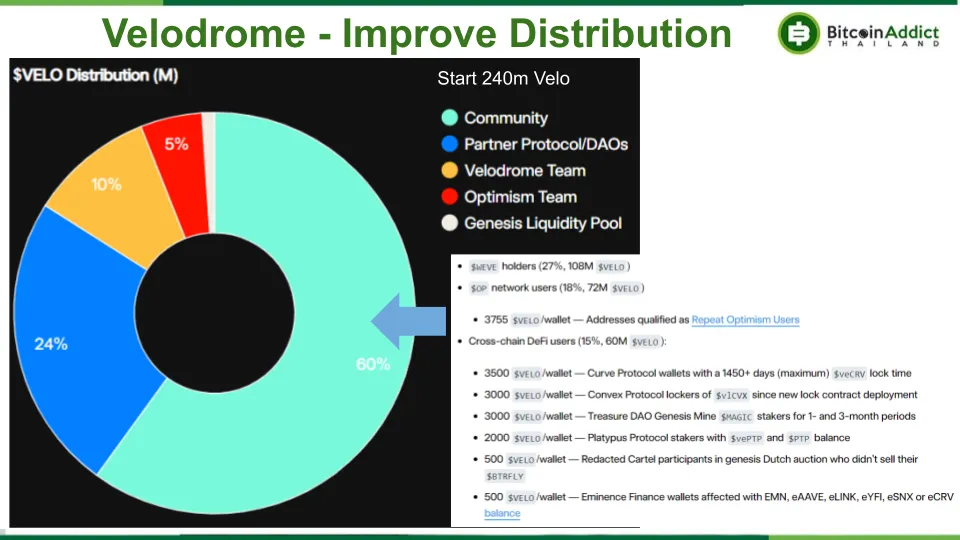Click the 'Partner Protocol/DAOs' legend label
Screen dimensions: 960x540
[x=546, y=144]
